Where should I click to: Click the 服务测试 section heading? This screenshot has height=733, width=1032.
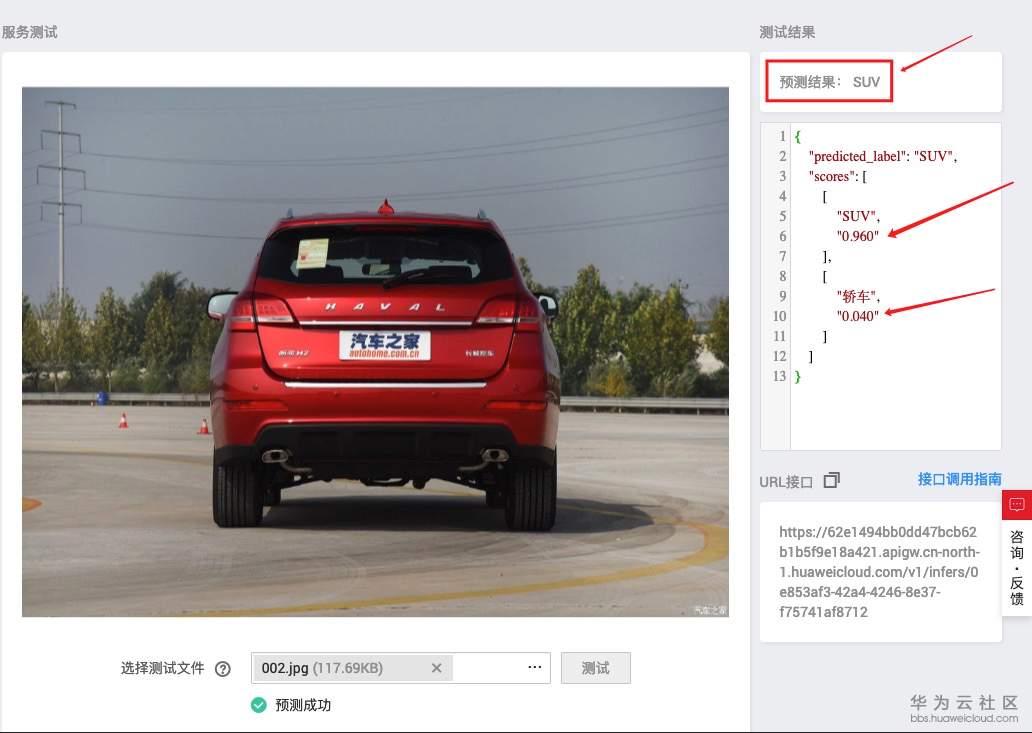click(x=30, y=32)
